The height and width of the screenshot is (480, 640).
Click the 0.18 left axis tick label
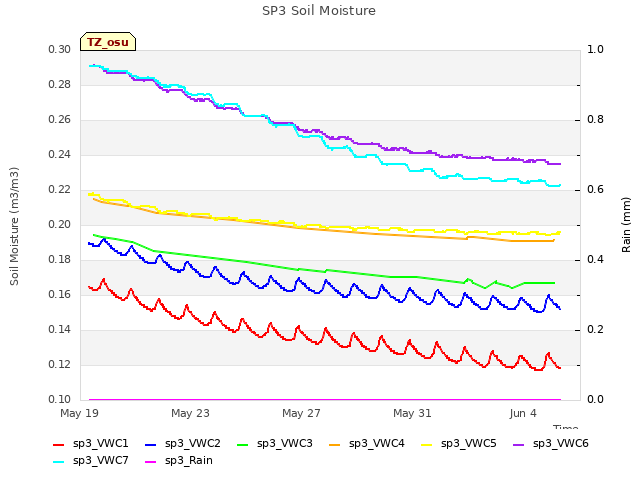coord(60,260)
